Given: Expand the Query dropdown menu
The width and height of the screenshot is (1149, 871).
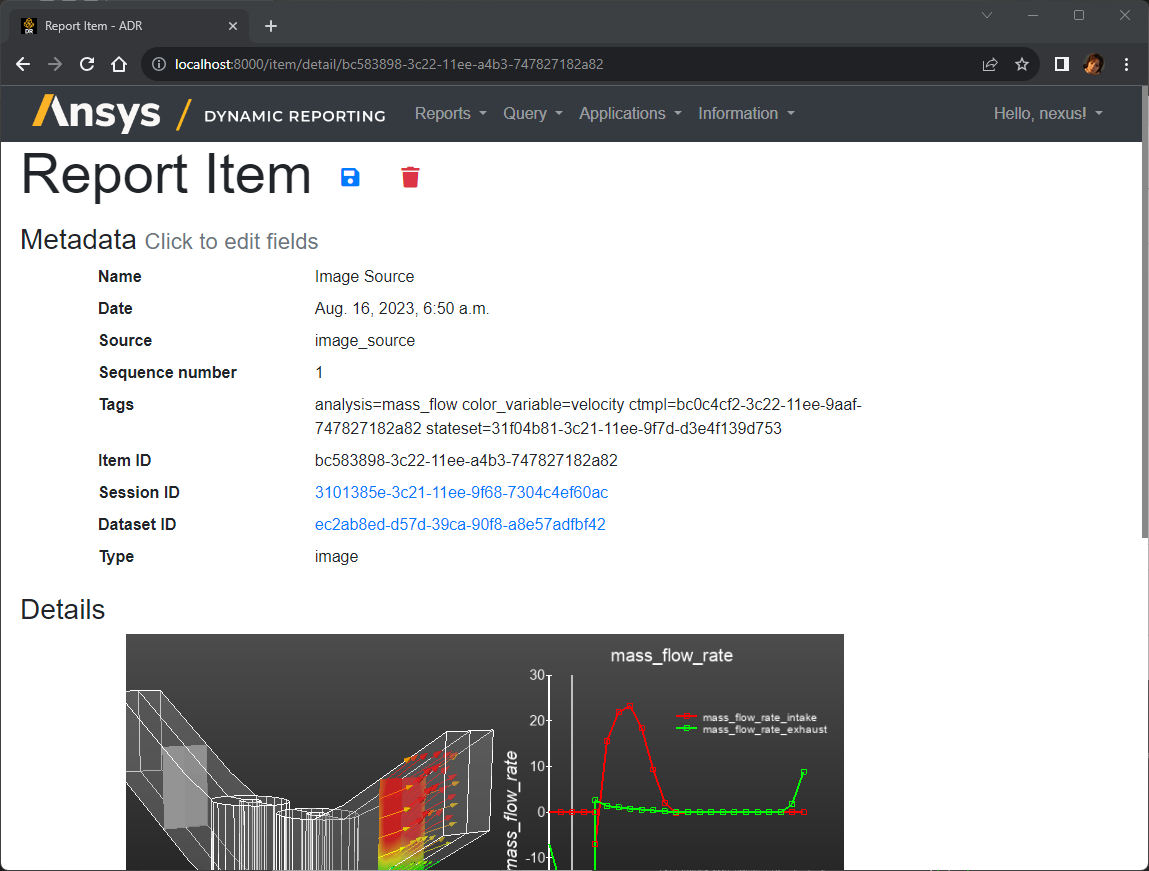Looking at the screenshot, I should pos(533,114).
